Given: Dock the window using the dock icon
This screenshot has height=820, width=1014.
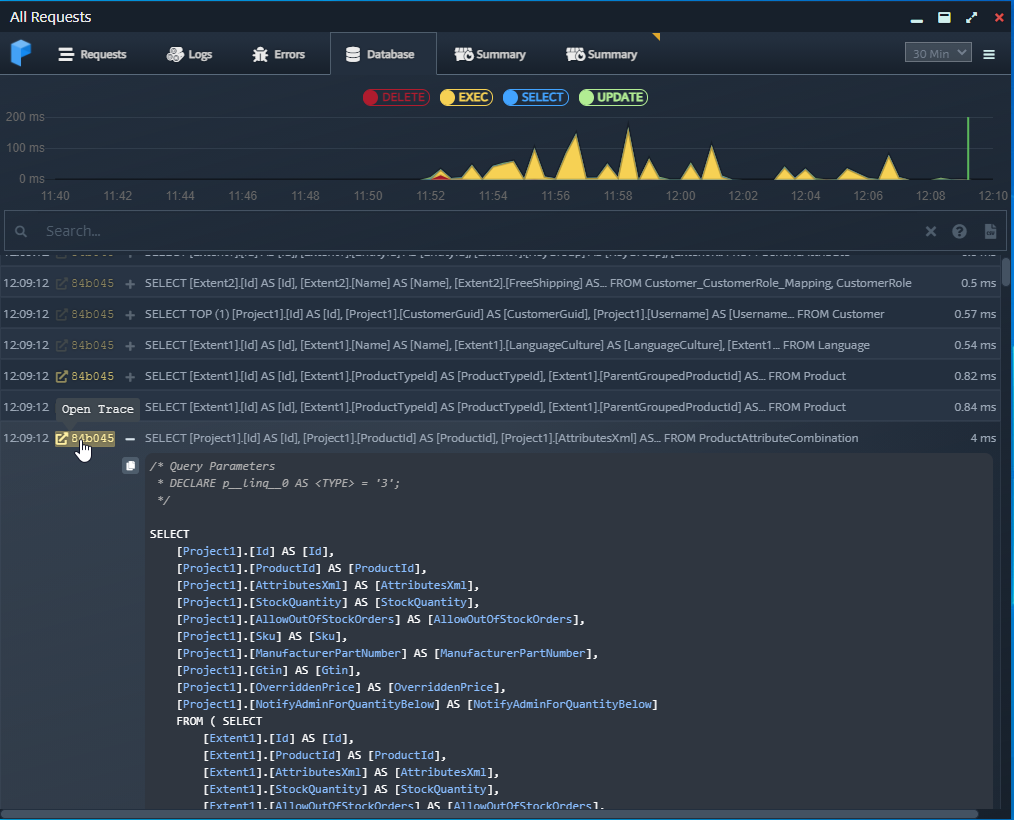Looking at the screenshot, I should click(x=944, y=17).
